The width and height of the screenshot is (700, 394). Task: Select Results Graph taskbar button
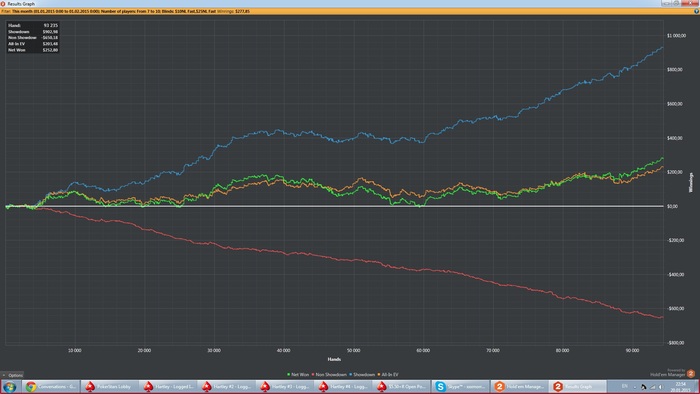(577, 386)
